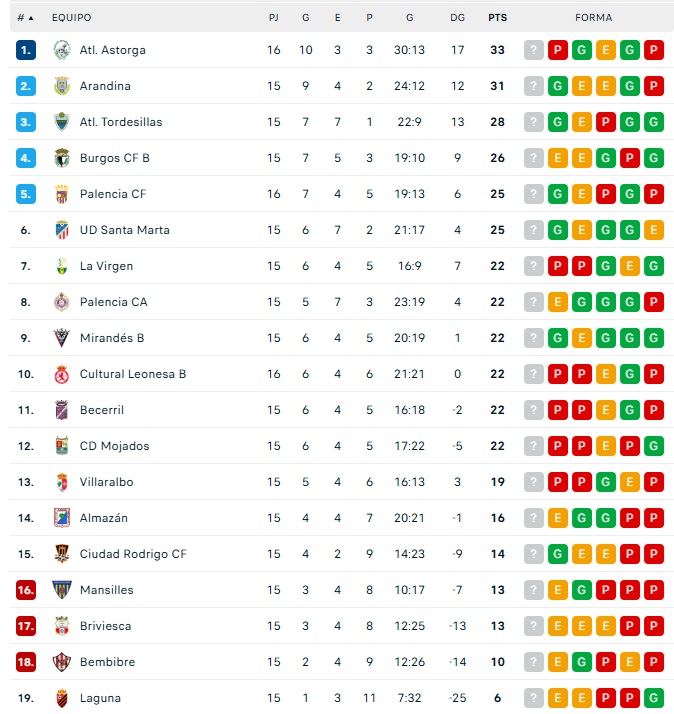Click the UD Santa Marta shield
The image size is (674, 714).
click(61, 230)
